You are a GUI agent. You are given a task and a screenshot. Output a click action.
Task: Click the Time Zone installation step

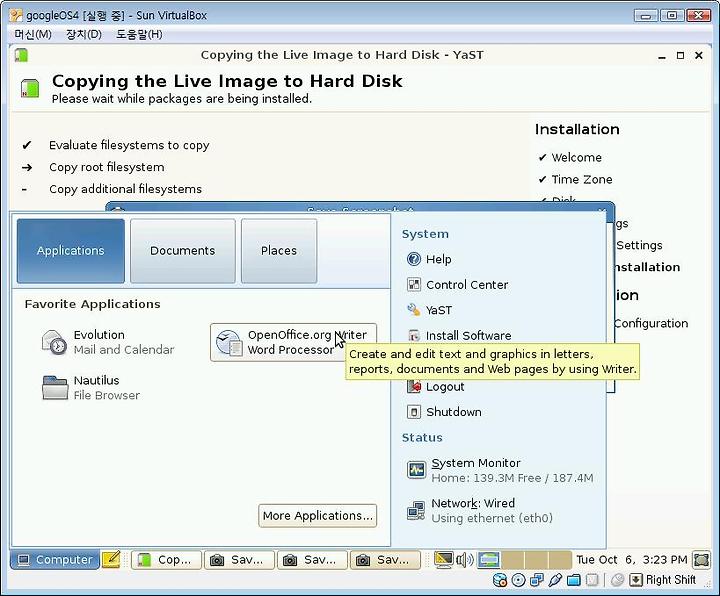[x=582, y=180]
